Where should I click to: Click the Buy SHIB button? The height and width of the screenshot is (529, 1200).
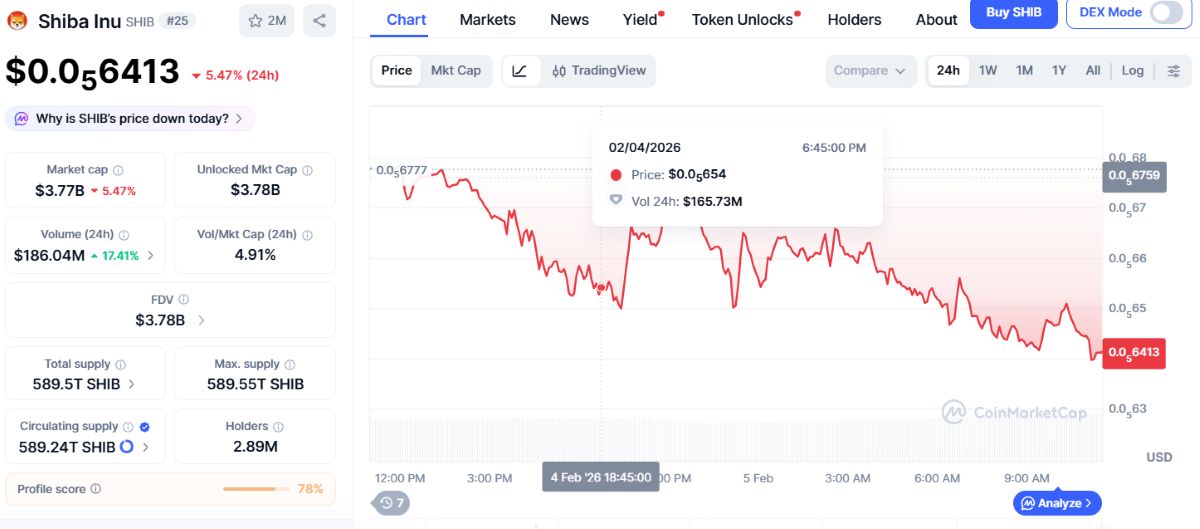click(x=1013, y=12)
